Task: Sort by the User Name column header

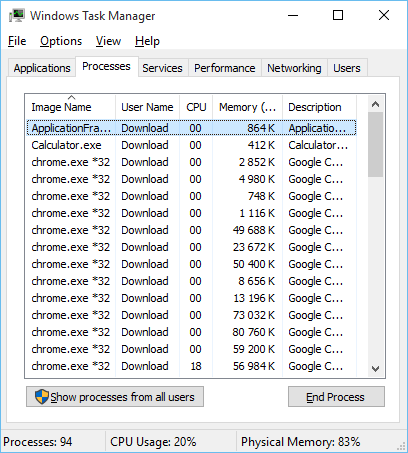Action: coord(148,107)
